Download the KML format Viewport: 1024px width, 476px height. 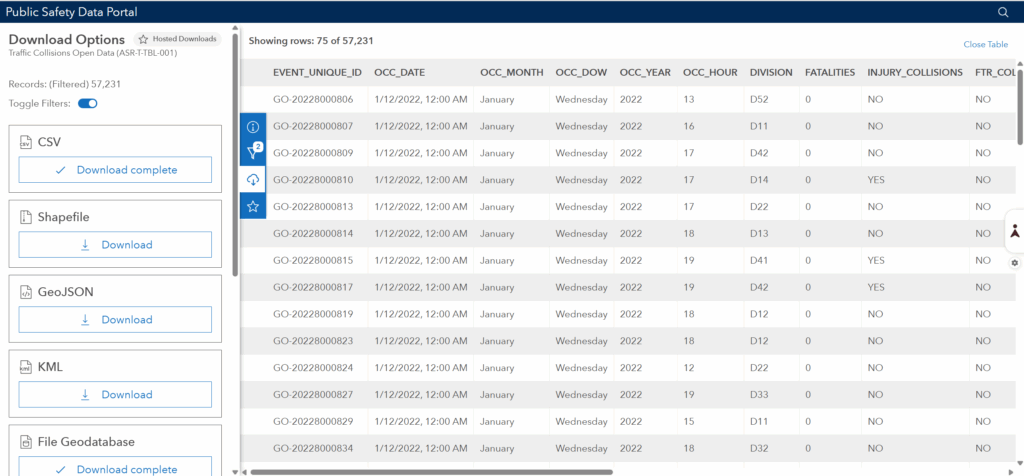(x=115, y=395)
